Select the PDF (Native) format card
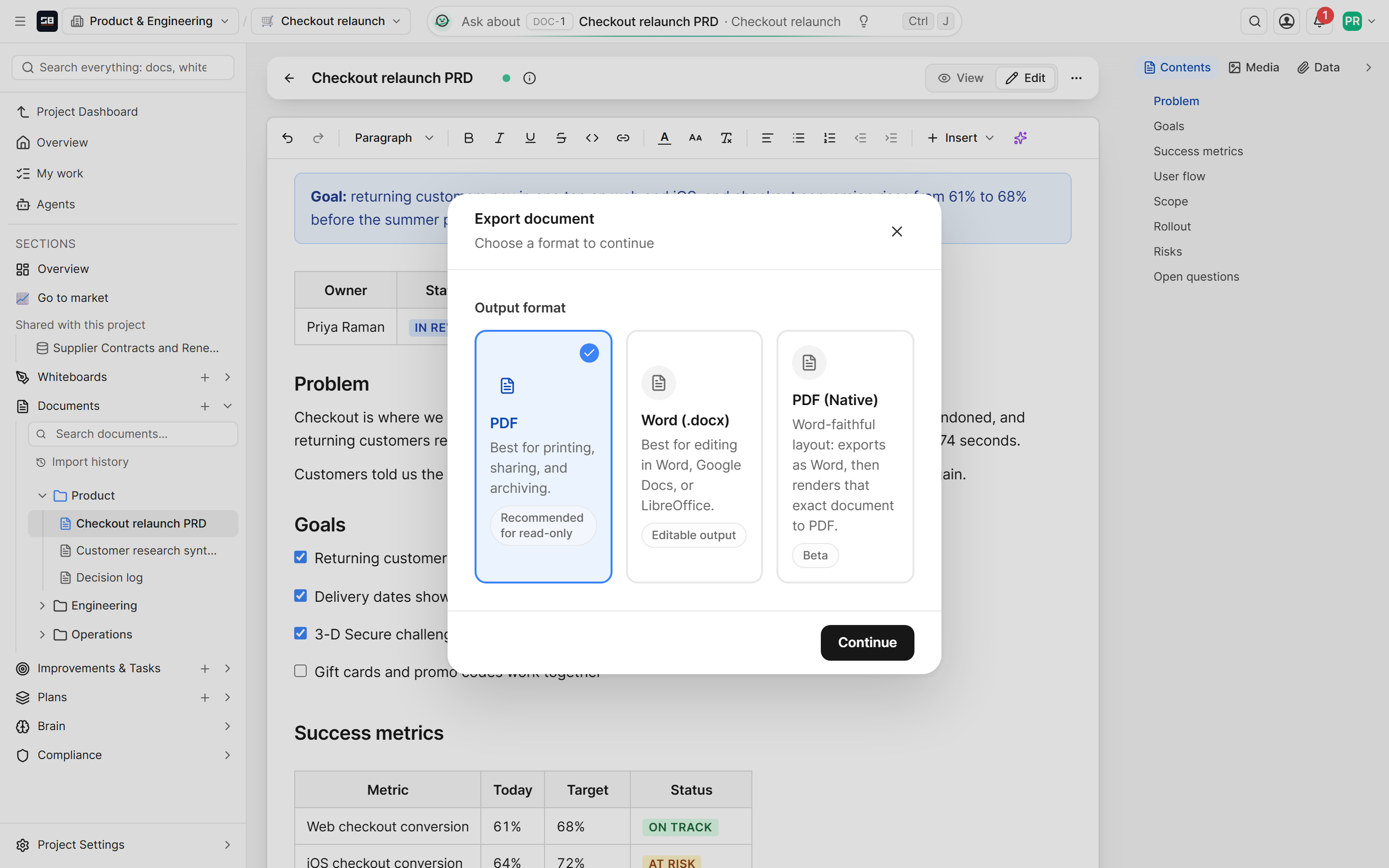 coord(845,456)
